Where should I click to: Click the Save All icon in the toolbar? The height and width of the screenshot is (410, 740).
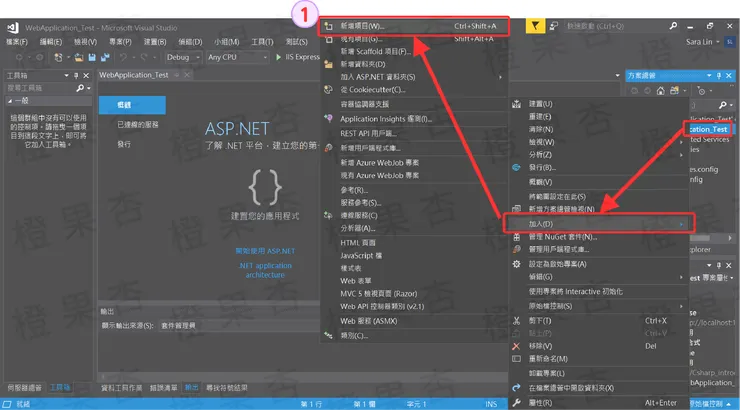tap(105, 57)
